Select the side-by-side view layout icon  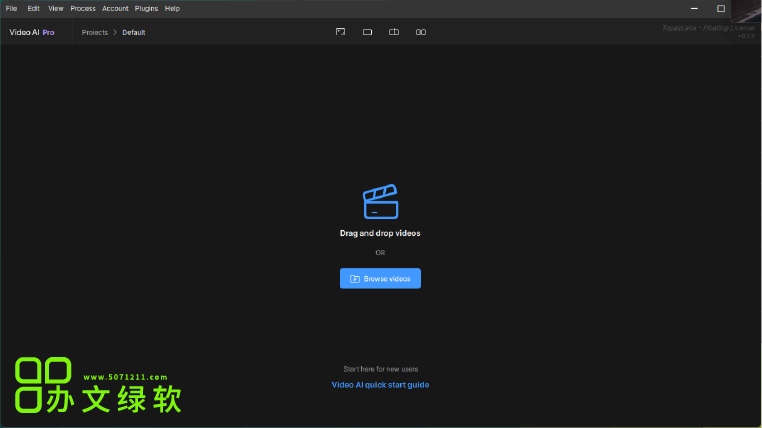[421, 32]
